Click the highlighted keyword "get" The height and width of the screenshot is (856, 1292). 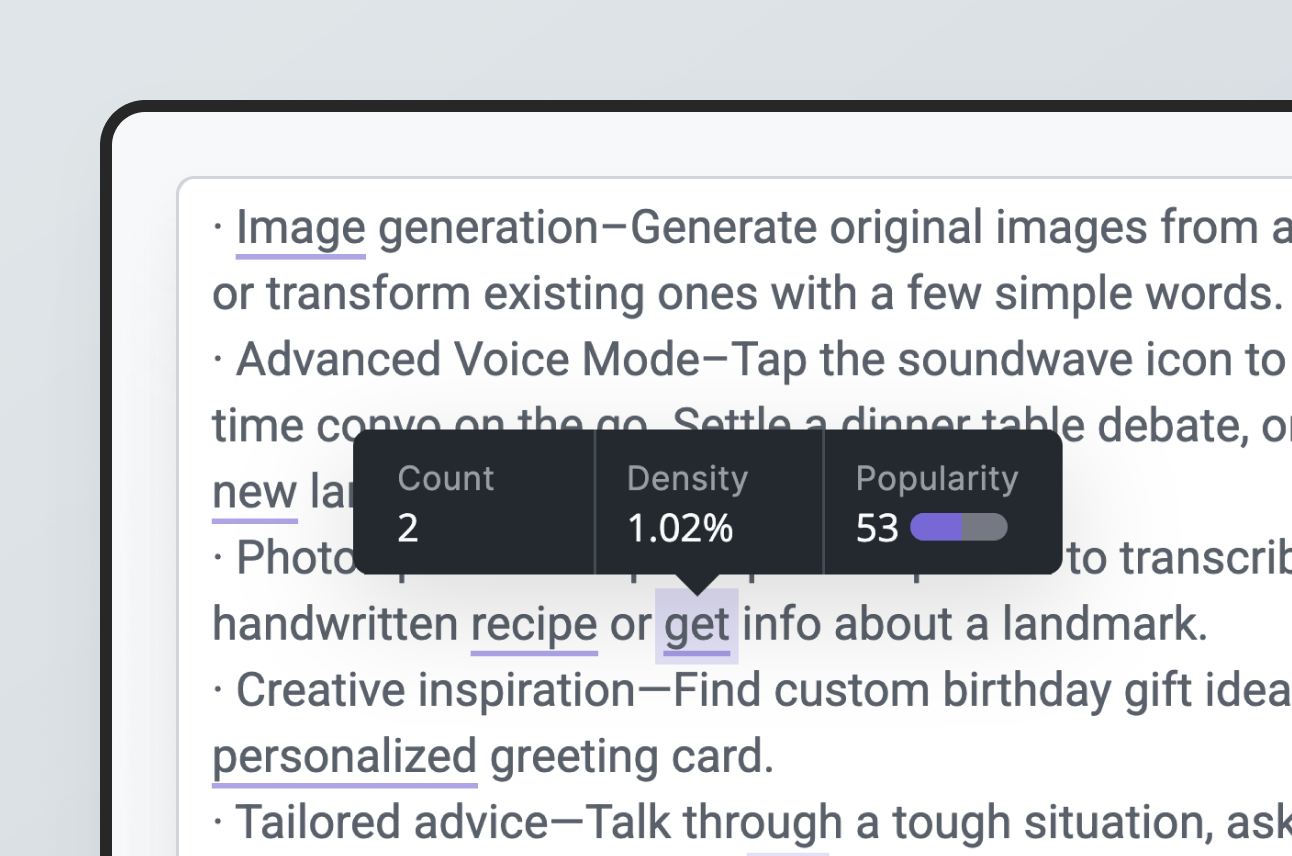[x=697, y=625]
